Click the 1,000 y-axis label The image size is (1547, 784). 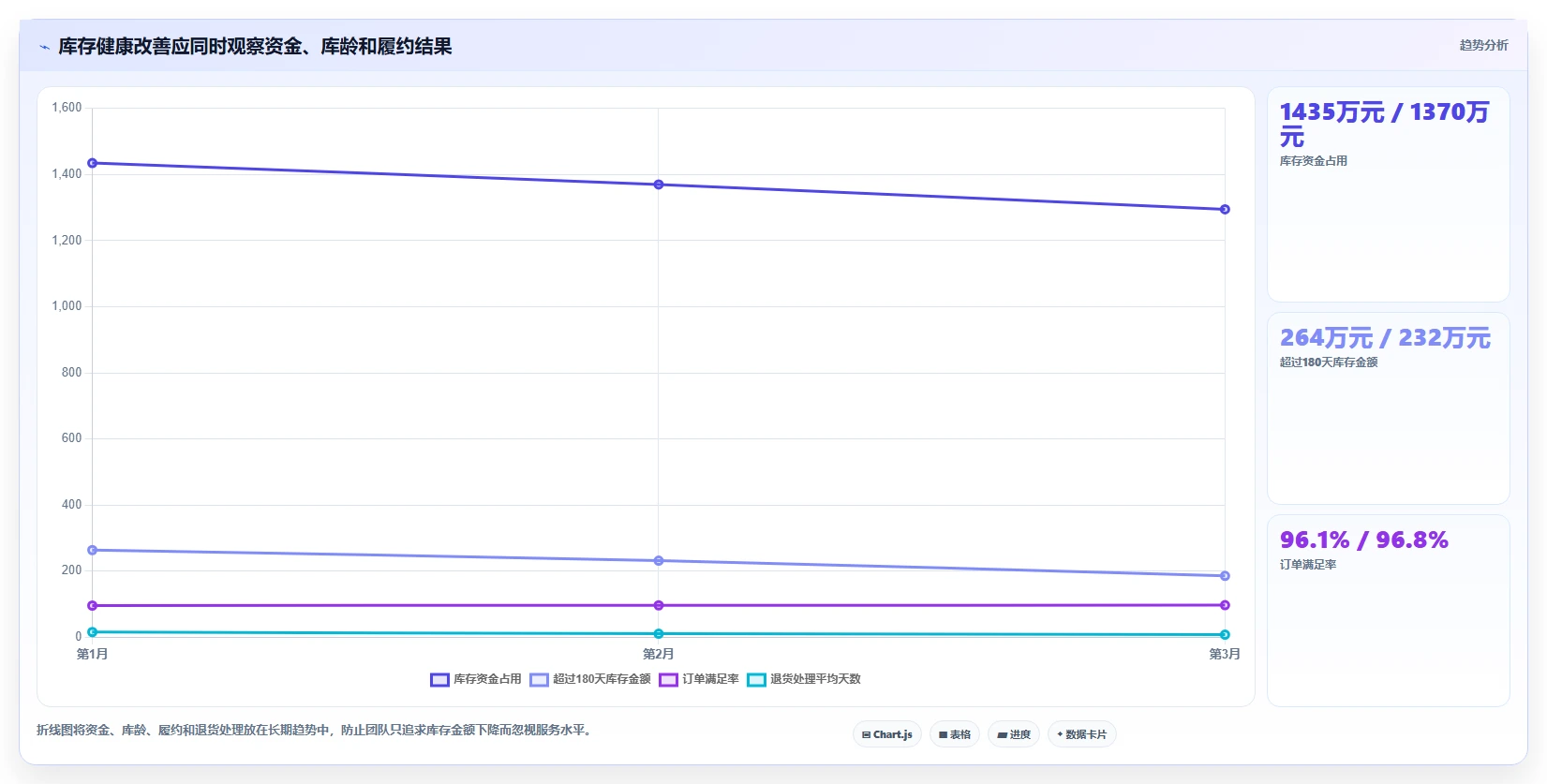[x=67, y=306]
